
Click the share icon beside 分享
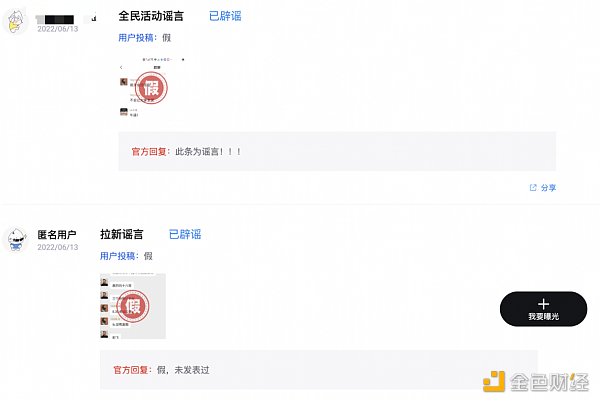click(x=533, y=187)
